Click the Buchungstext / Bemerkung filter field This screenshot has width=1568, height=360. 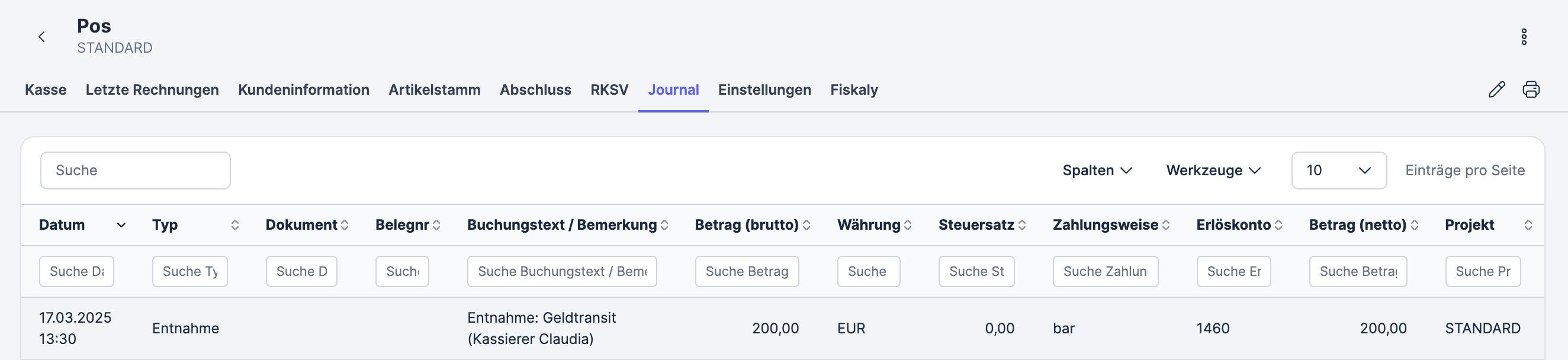tap(561, 272)
